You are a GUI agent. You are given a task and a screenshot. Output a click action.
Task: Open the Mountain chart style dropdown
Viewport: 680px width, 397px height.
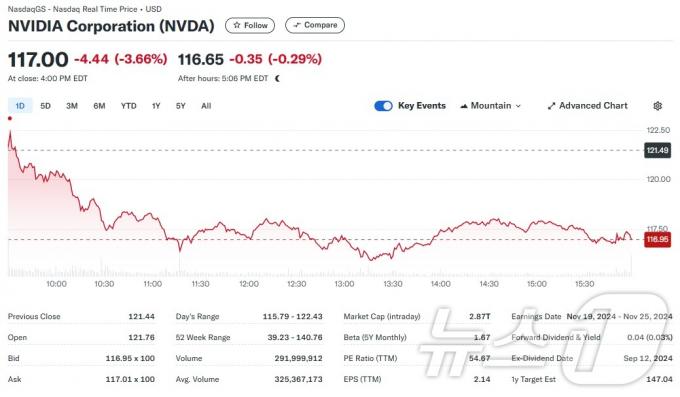tap(490, 106)
